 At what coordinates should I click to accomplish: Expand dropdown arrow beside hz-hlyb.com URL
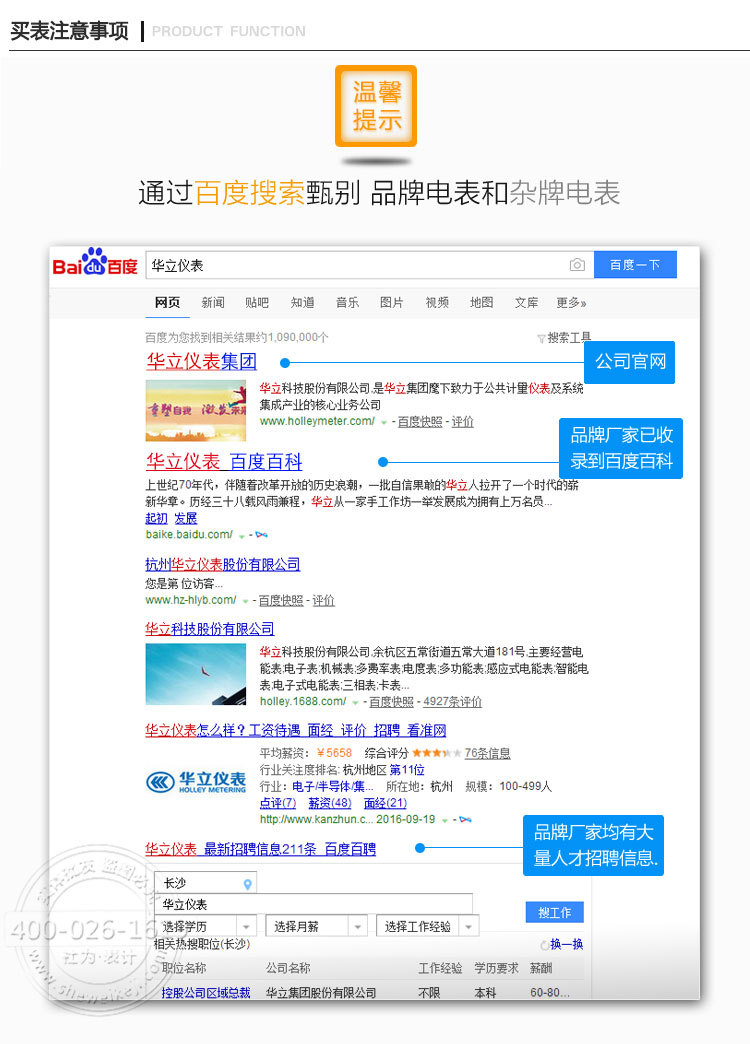click(x=245, y=601)
